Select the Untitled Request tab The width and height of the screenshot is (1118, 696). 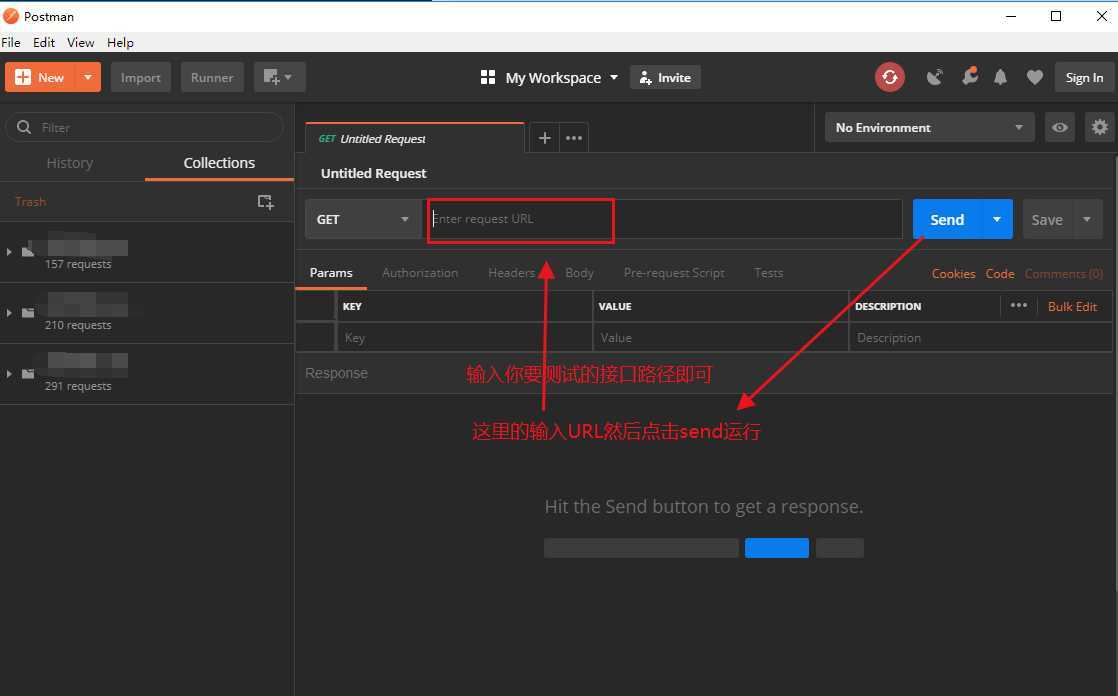pyautogui.click(x=414, y=138)
